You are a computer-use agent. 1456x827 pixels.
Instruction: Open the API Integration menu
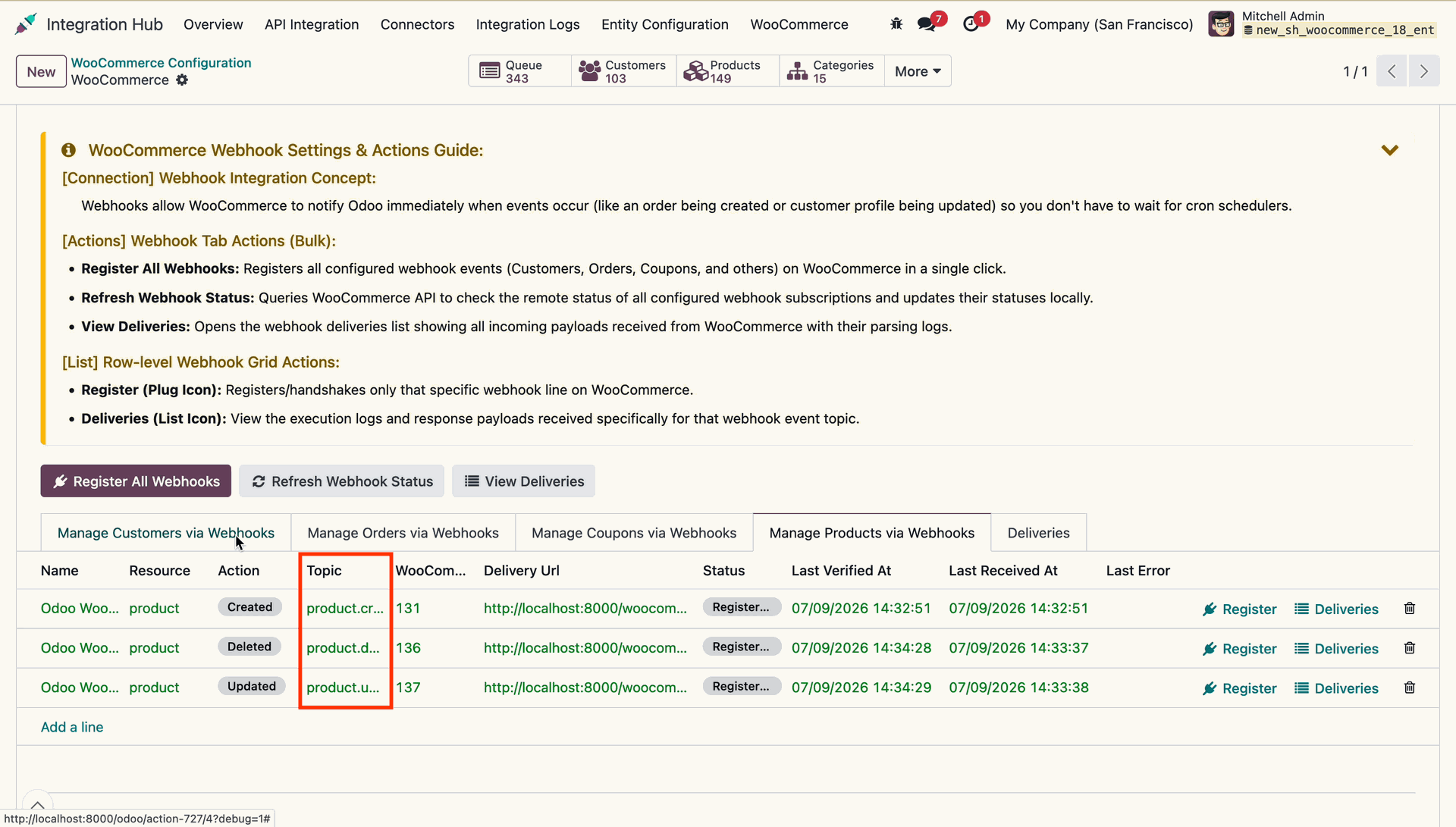click(x=312, y=24)
